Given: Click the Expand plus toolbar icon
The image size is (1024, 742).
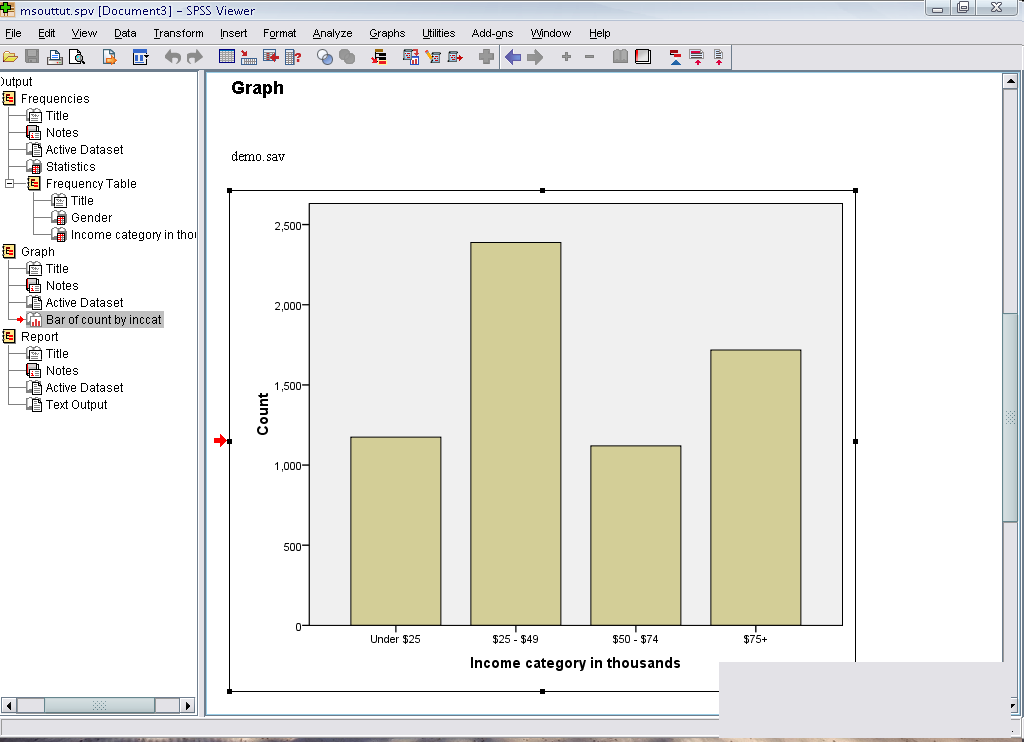Looking at the screenshot, I should (566, 57).
